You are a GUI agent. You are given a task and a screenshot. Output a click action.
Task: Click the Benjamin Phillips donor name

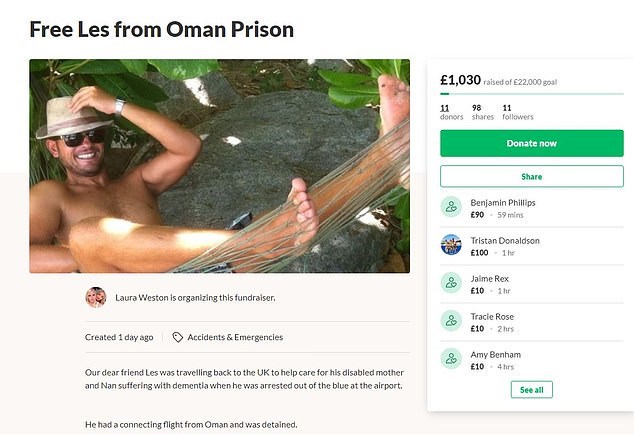[503, 202]
